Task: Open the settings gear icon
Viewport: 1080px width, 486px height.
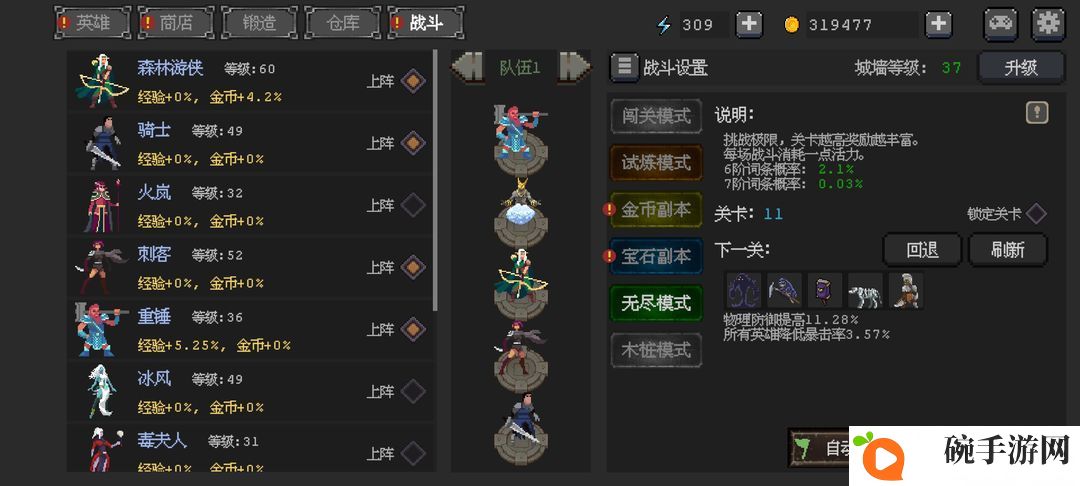Action: [1048, 24]
